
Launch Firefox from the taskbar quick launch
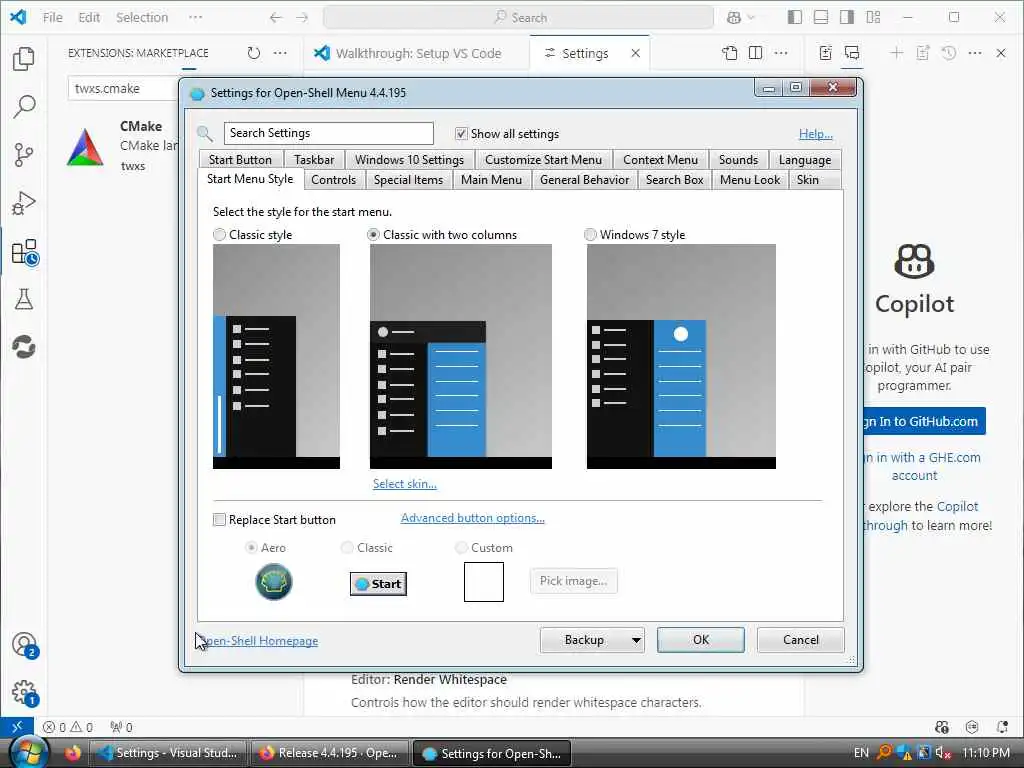[x=72, y=753]
